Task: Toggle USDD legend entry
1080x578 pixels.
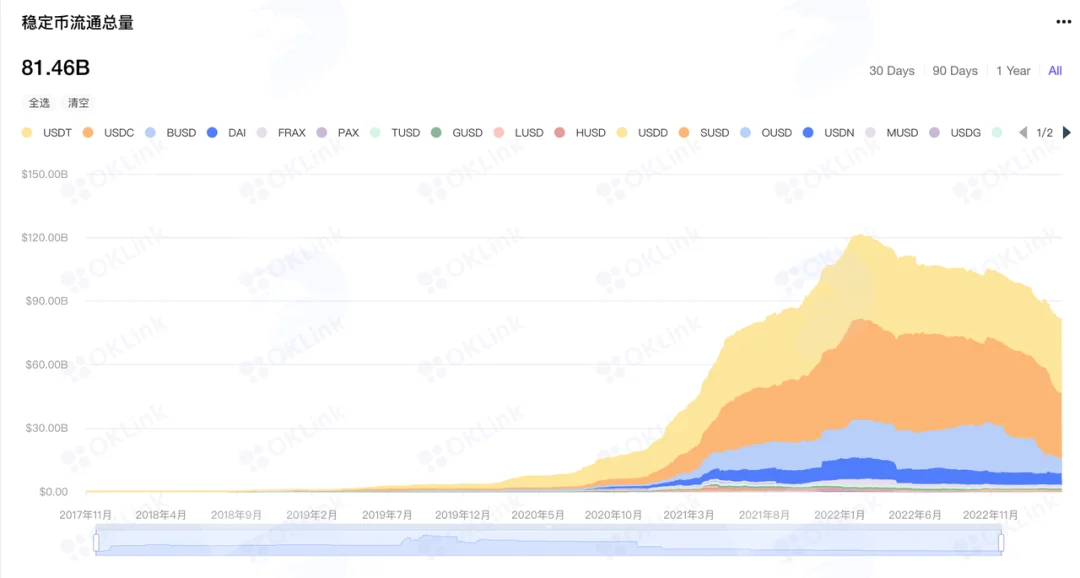Action: (642, 132)
